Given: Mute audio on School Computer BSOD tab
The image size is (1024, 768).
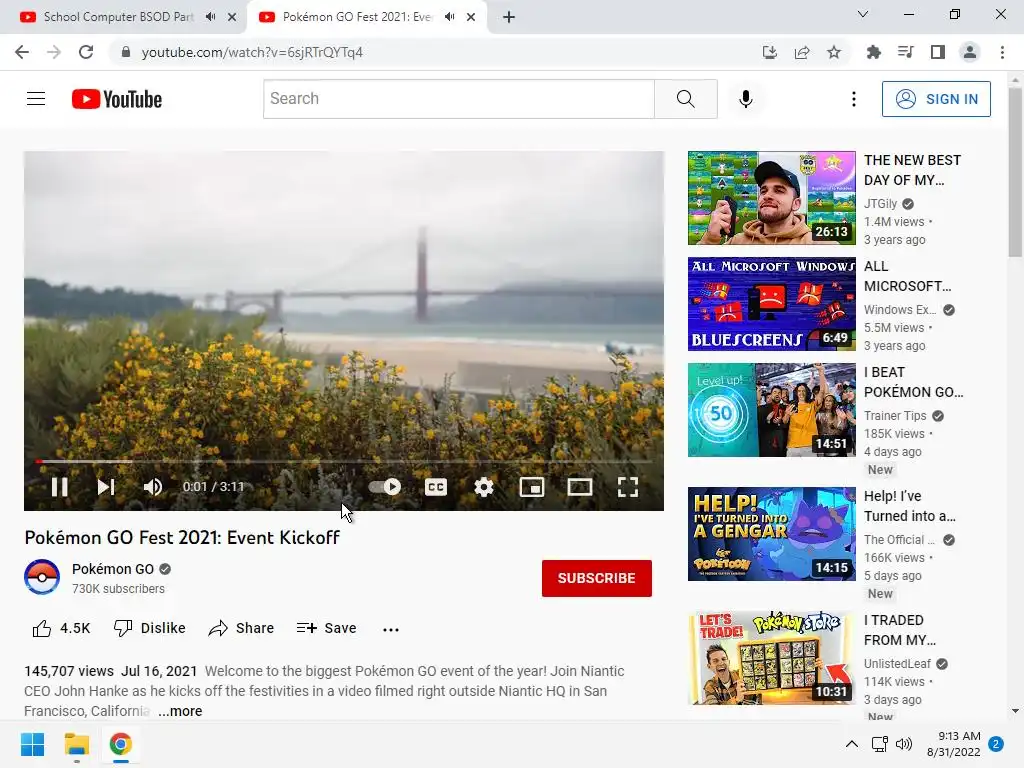Looking at the screenshot, I should [210, 17].
